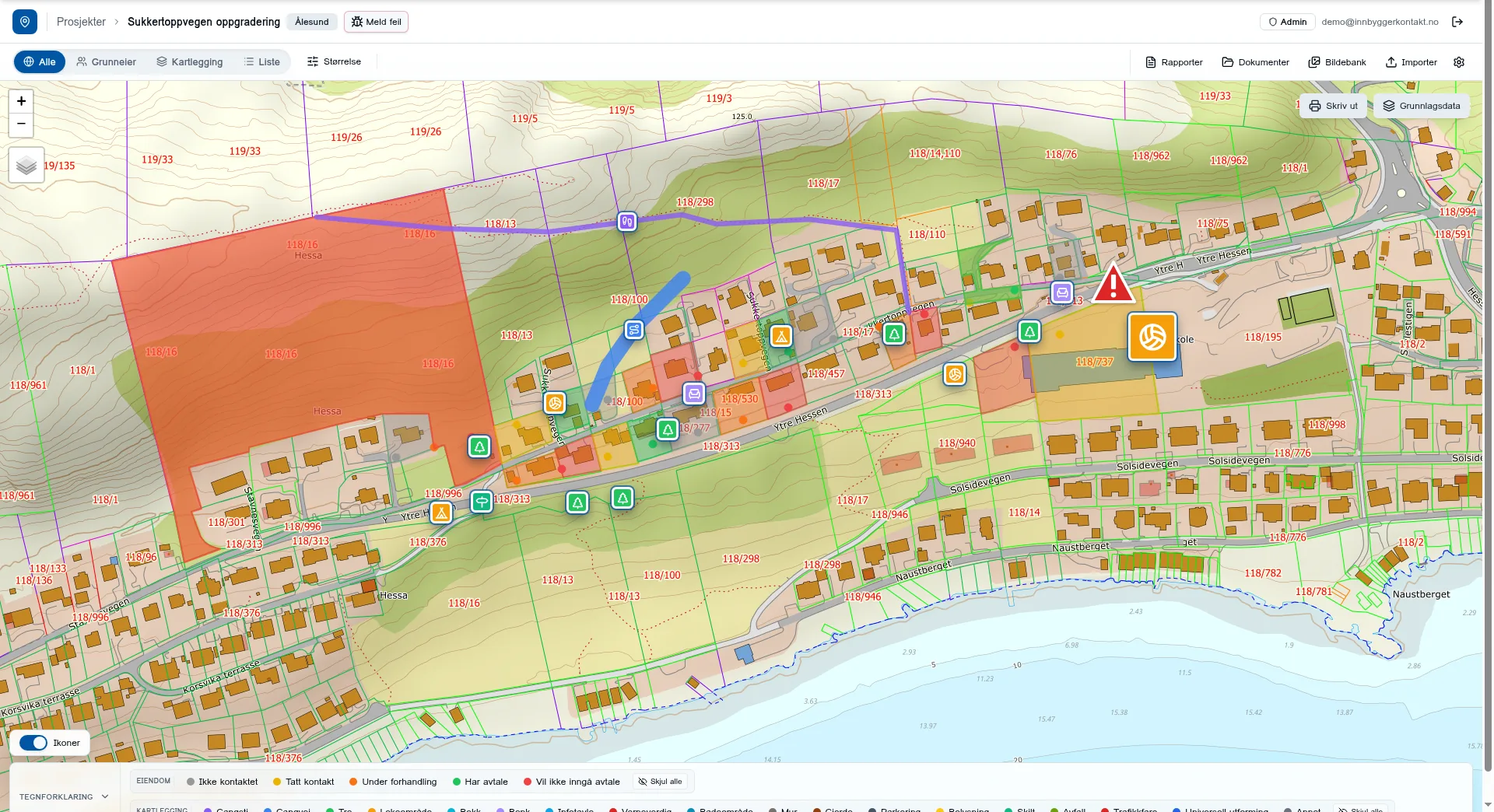Viewport: 1494px width, 812px height.
Task: Select the large orange volleyball marker
Action: pyautogui.click(x=1152, y=337)
